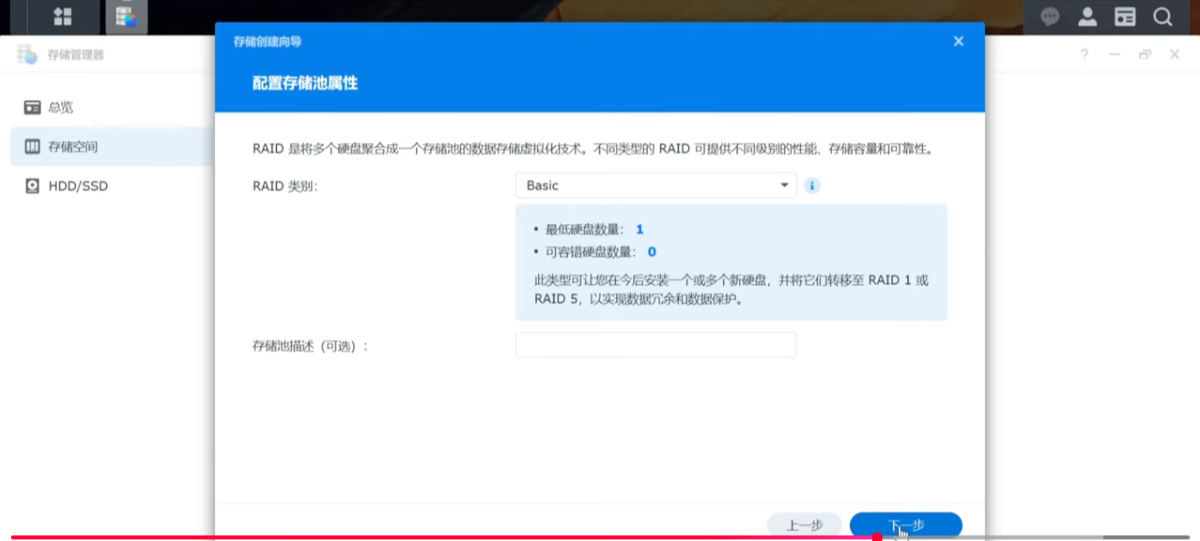Click the info icon beside RAID 类别
This screenshot has width=1200, height=541.
click(812, 186)
